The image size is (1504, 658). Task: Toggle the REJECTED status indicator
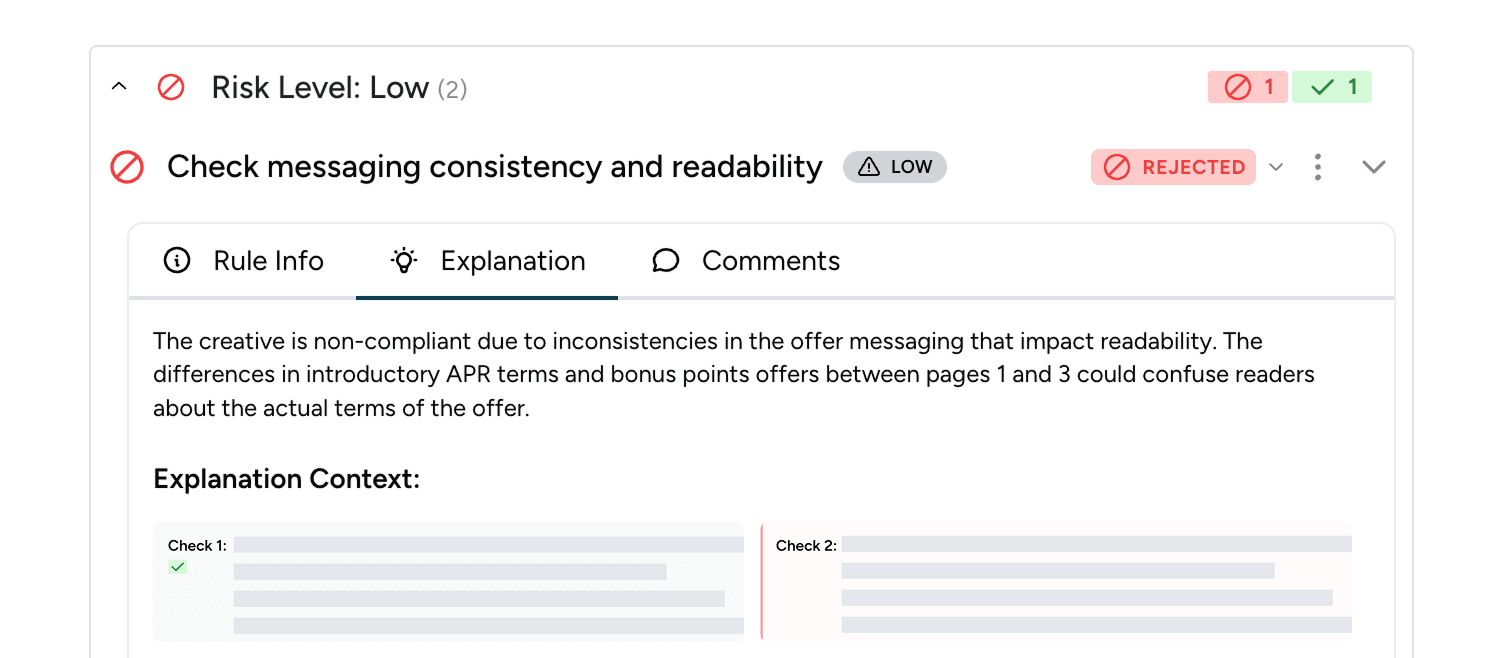click(x=1173, y=167)
